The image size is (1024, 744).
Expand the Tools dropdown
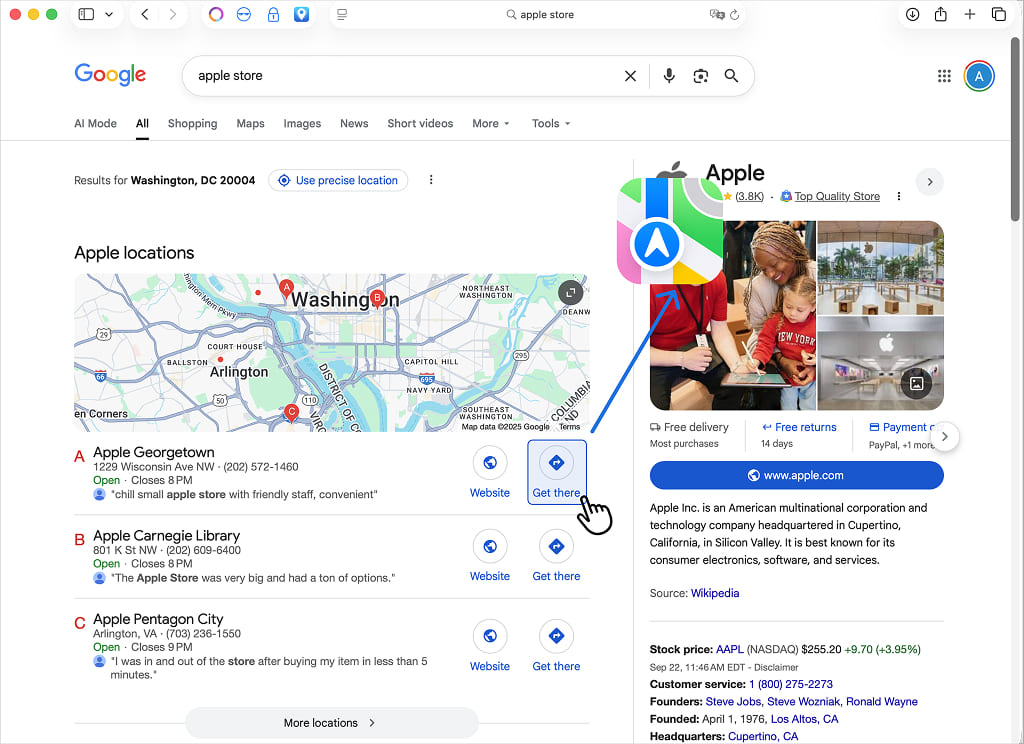[x=551, y=124]
